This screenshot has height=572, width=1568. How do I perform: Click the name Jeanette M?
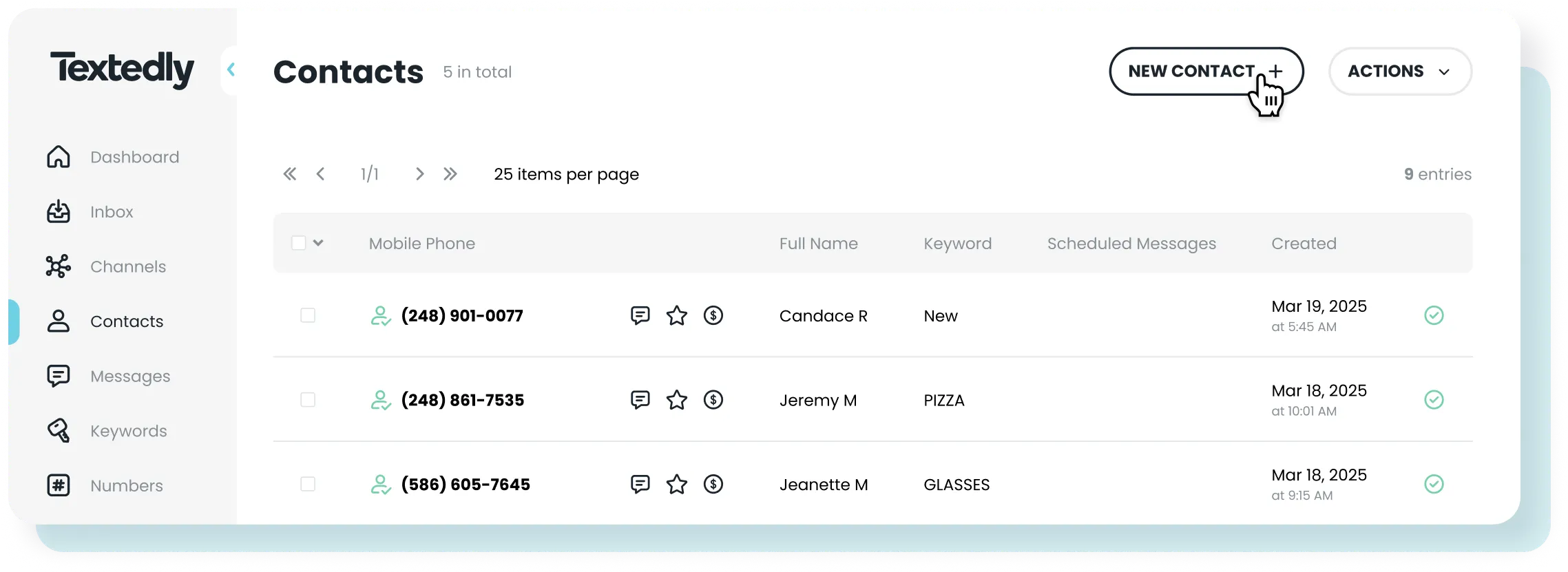[824, 485]
